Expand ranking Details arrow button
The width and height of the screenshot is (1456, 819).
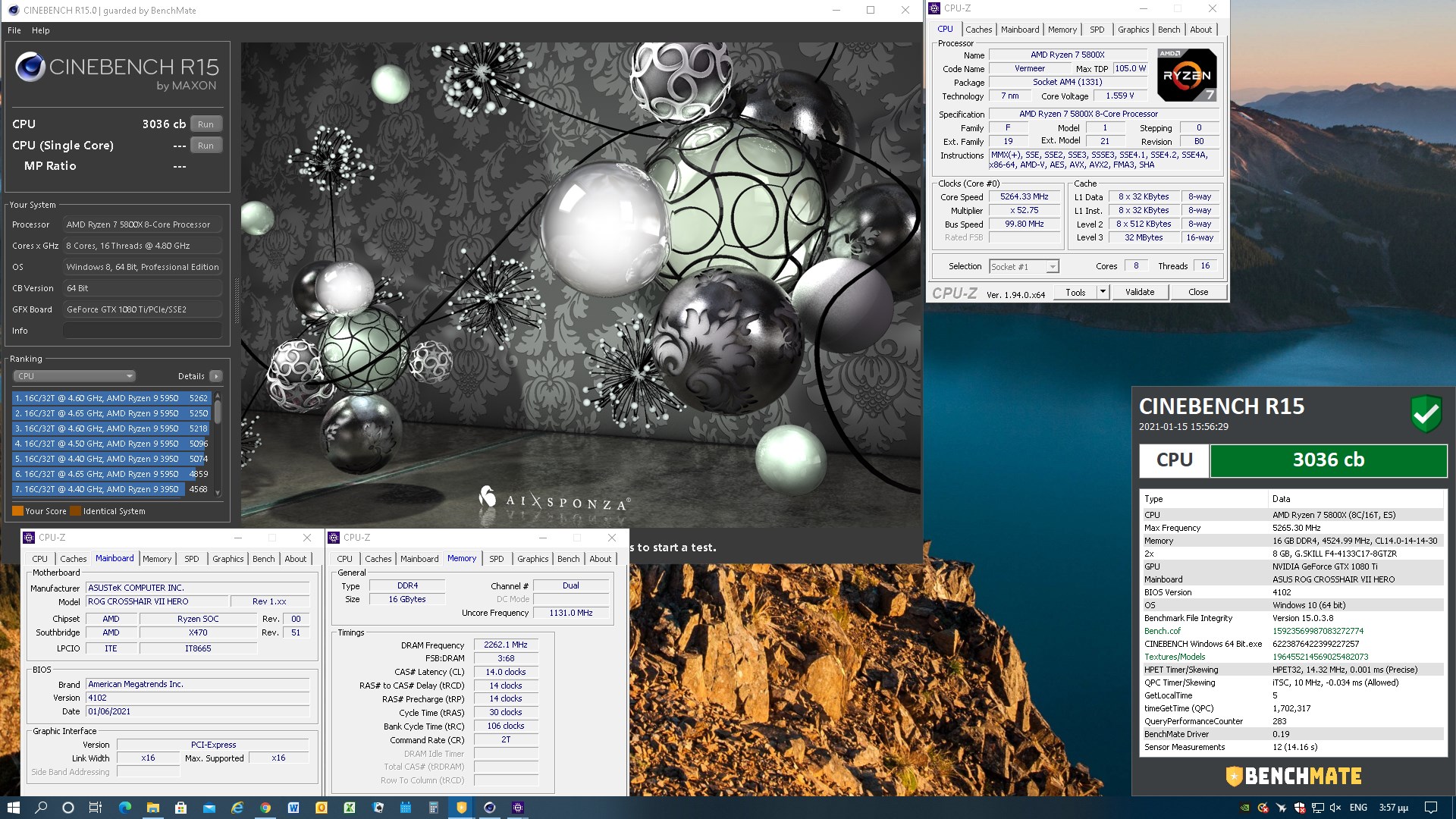point(216,376)
